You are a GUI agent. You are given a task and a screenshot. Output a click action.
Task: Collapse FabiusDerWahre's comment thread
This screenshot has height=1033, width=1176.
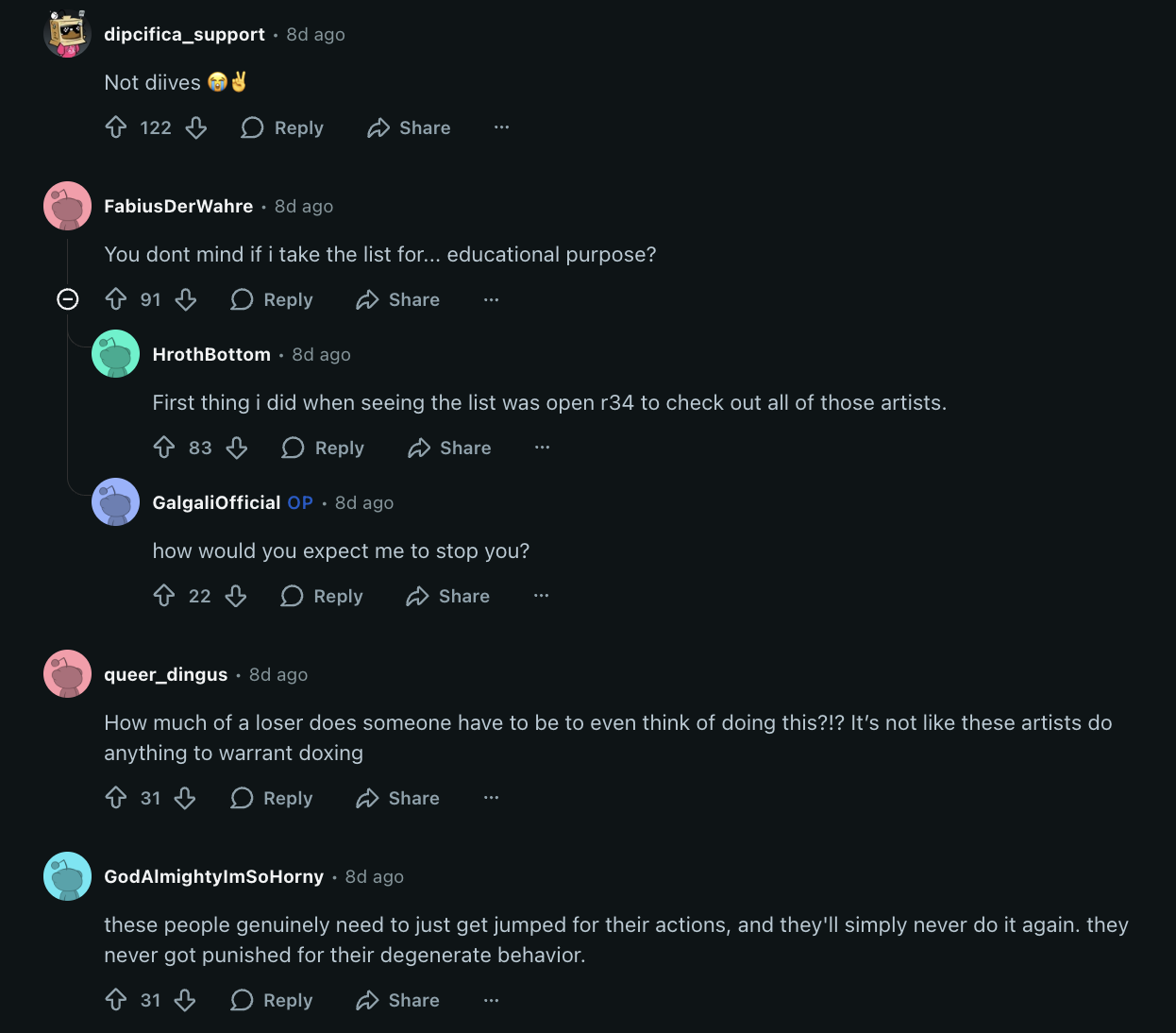[68, 299]
